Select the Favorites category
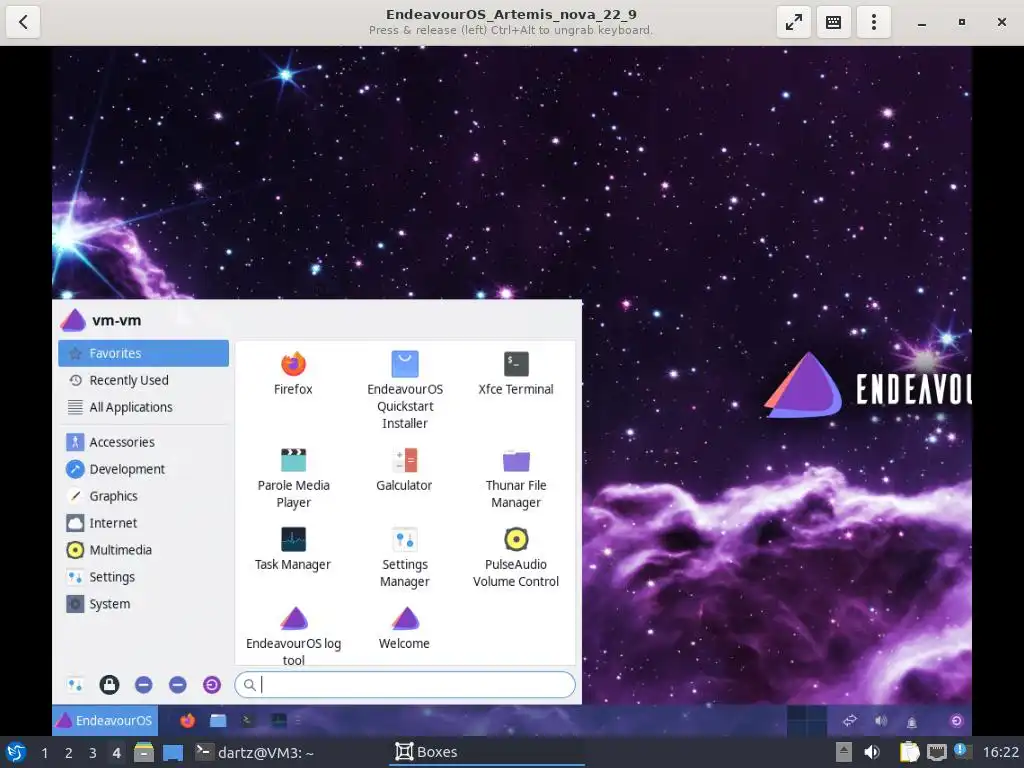This screenshot has height=768, width=1024. pos(144,353)
